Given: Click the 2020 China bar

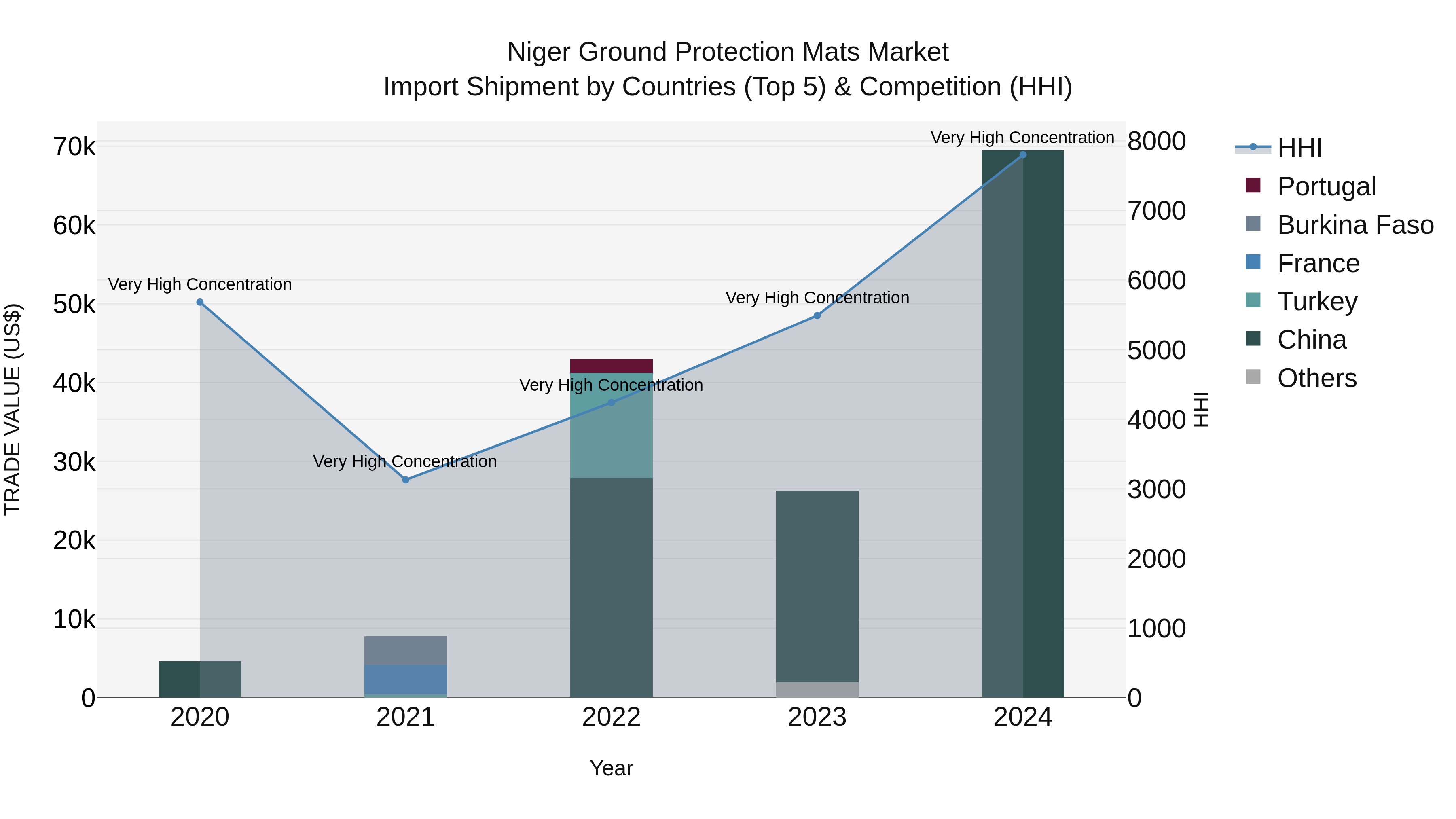Looking at the screenshot, I should tap(200, 679).
